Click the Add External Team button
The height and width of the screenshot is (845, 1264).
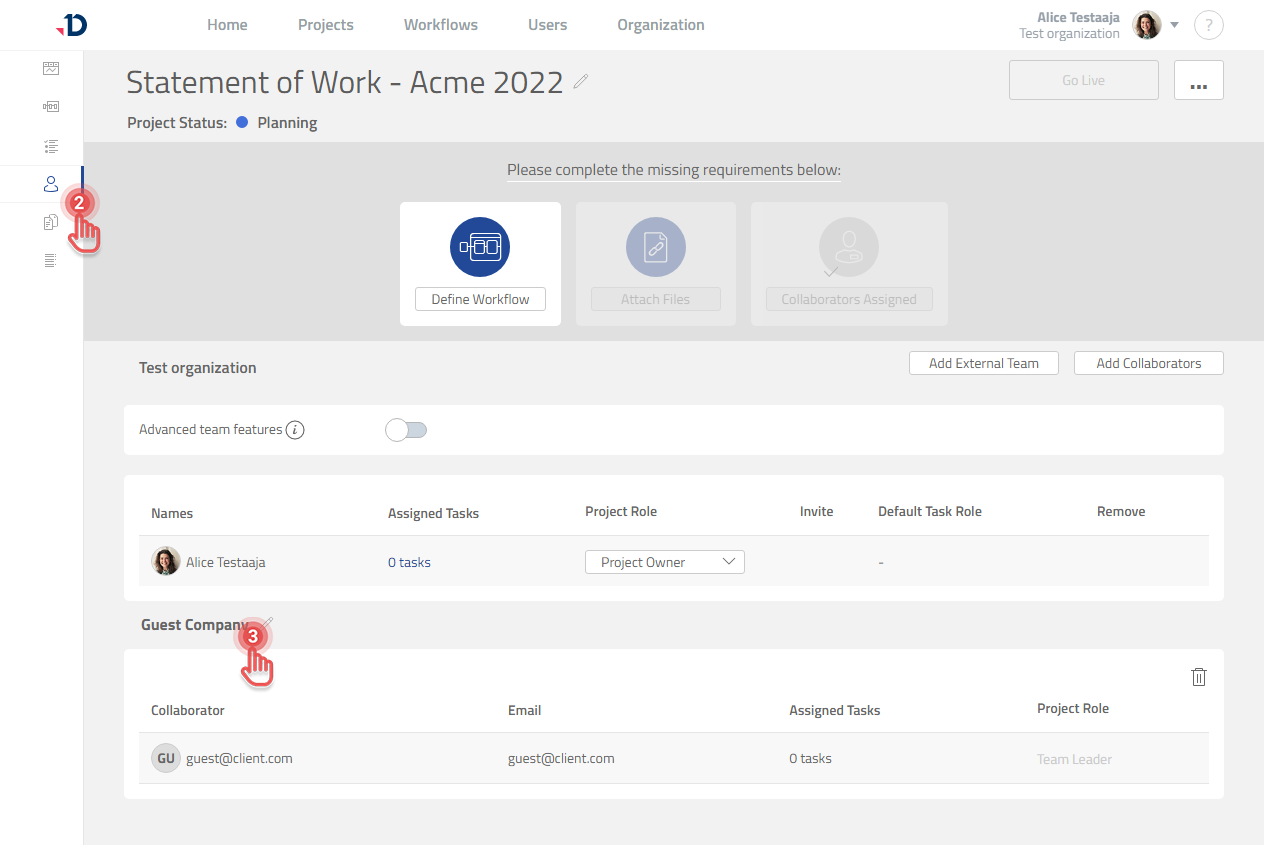point(983,363)
